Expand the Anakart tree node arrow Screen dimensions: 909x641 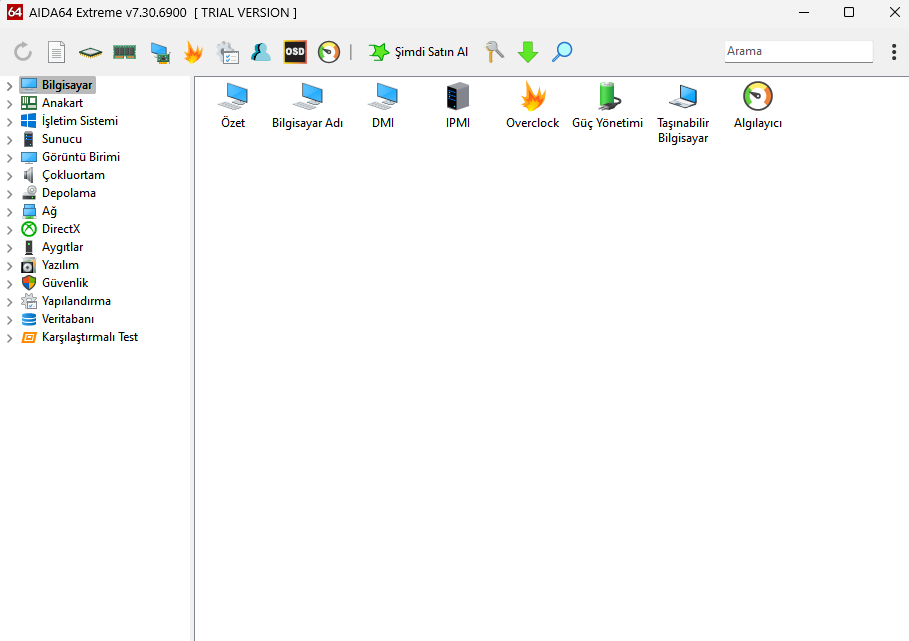point(10,104)
